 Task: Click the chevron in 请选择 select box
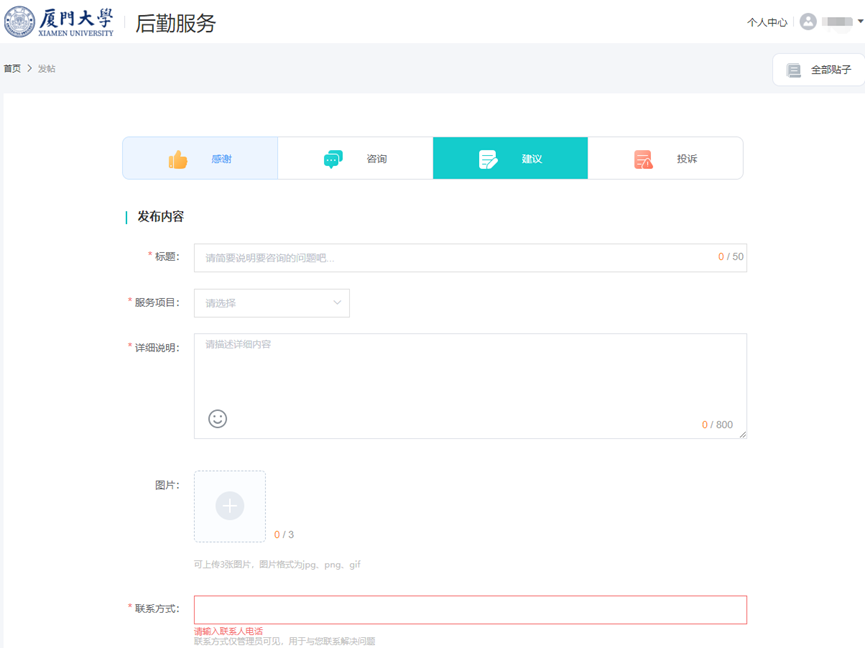[x=337, y=303]
